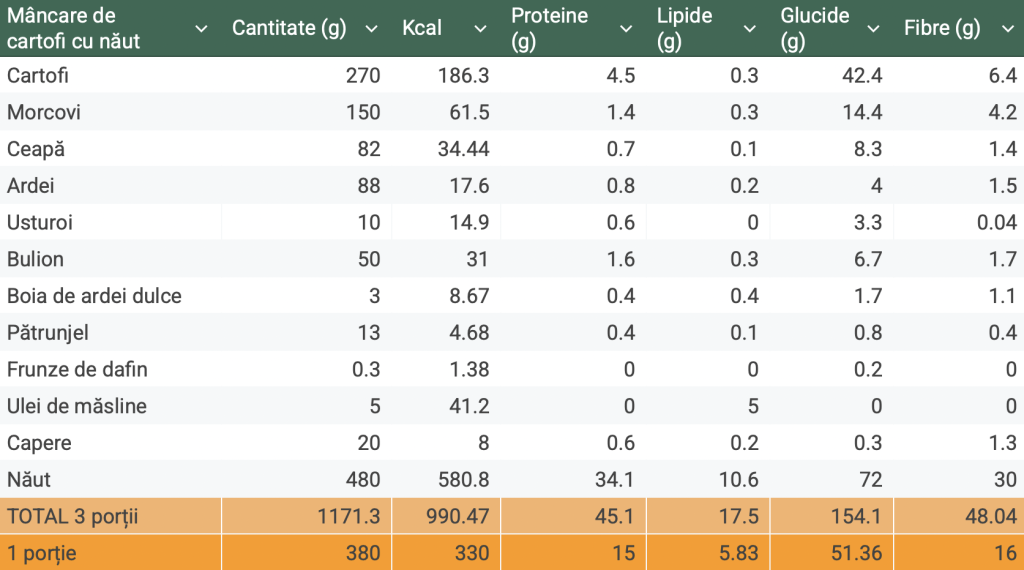Screen dimensions: 1024x570
Task: Click the TOTAL 3 porții row label
Action: tap(72, 516)
